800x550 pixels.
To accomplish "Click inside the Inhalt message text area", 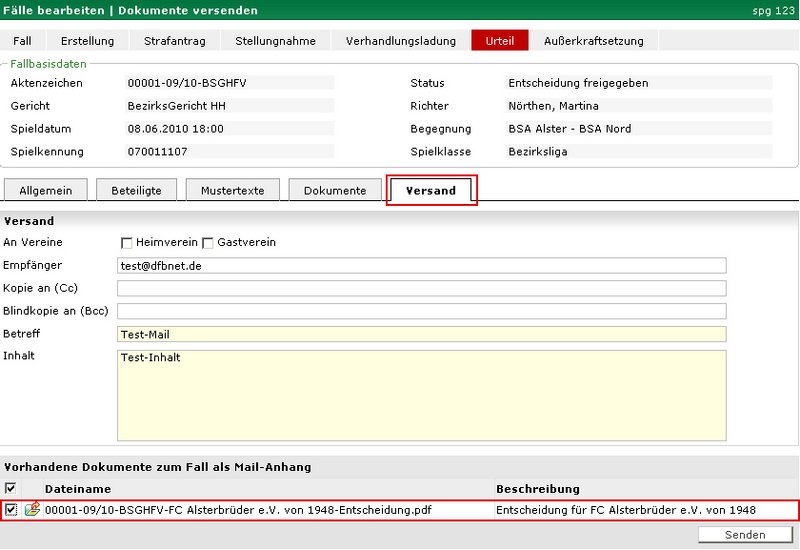I will coord(421,395).
